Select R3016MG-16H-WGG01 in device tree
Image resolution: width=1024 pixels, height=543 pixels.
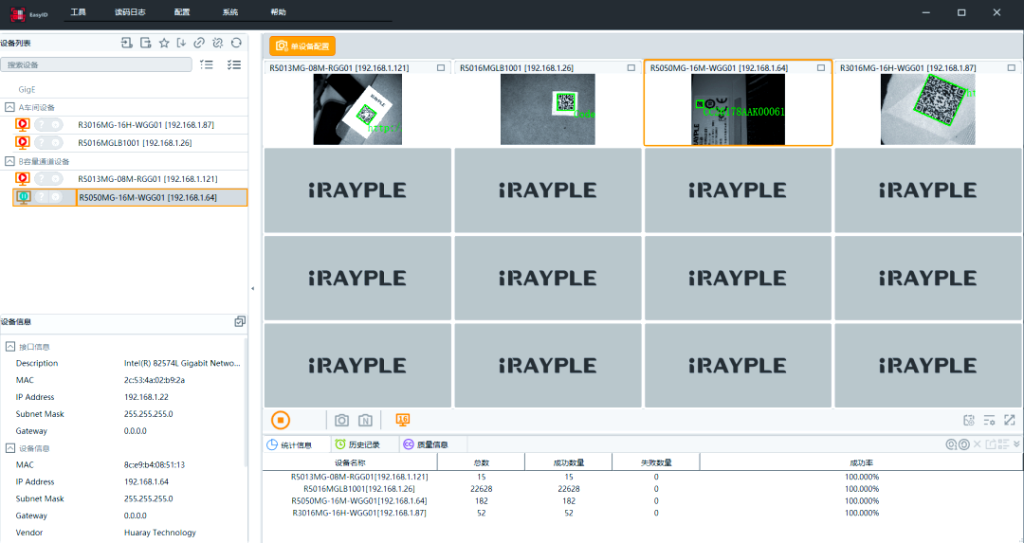(x=145, y=125)
